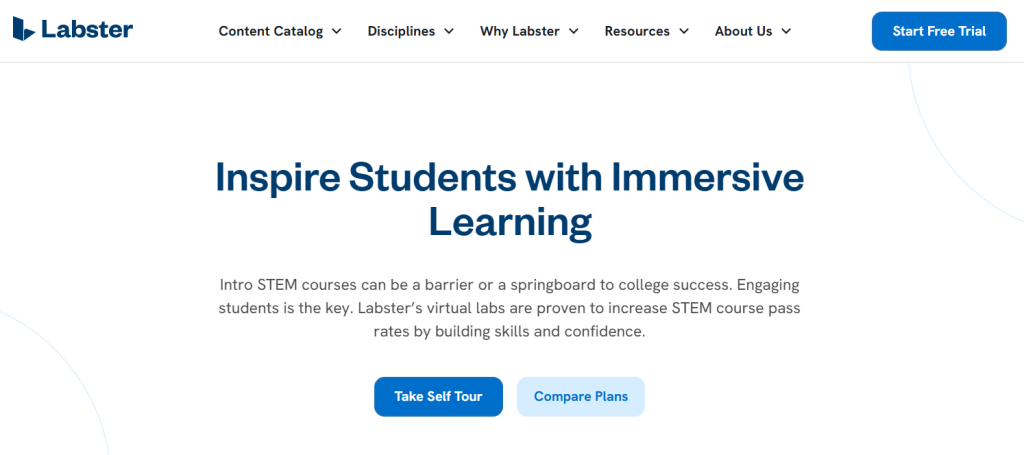Select the Why Labster nav item
The image size is (1024, 455).
coord(520,31)
